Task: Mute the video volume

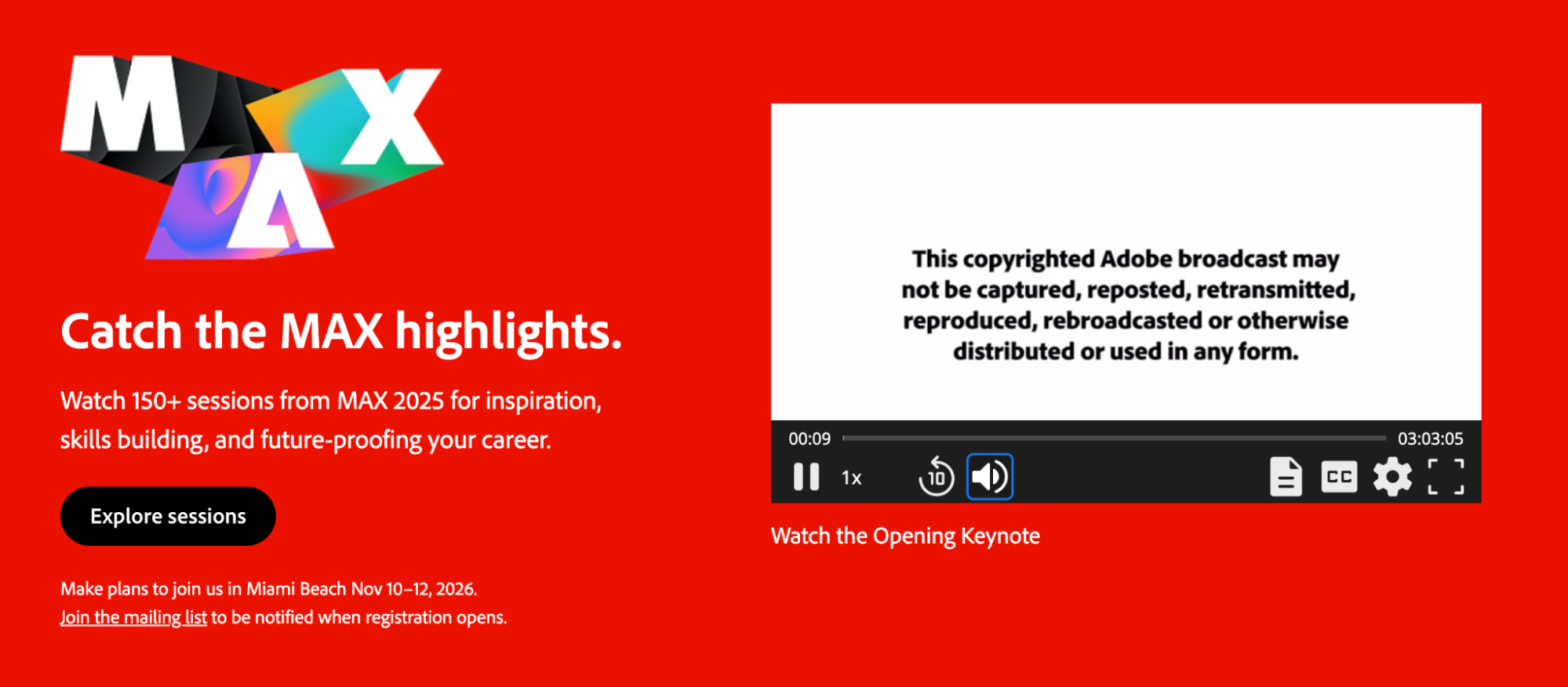Action: tap(989, 477)
